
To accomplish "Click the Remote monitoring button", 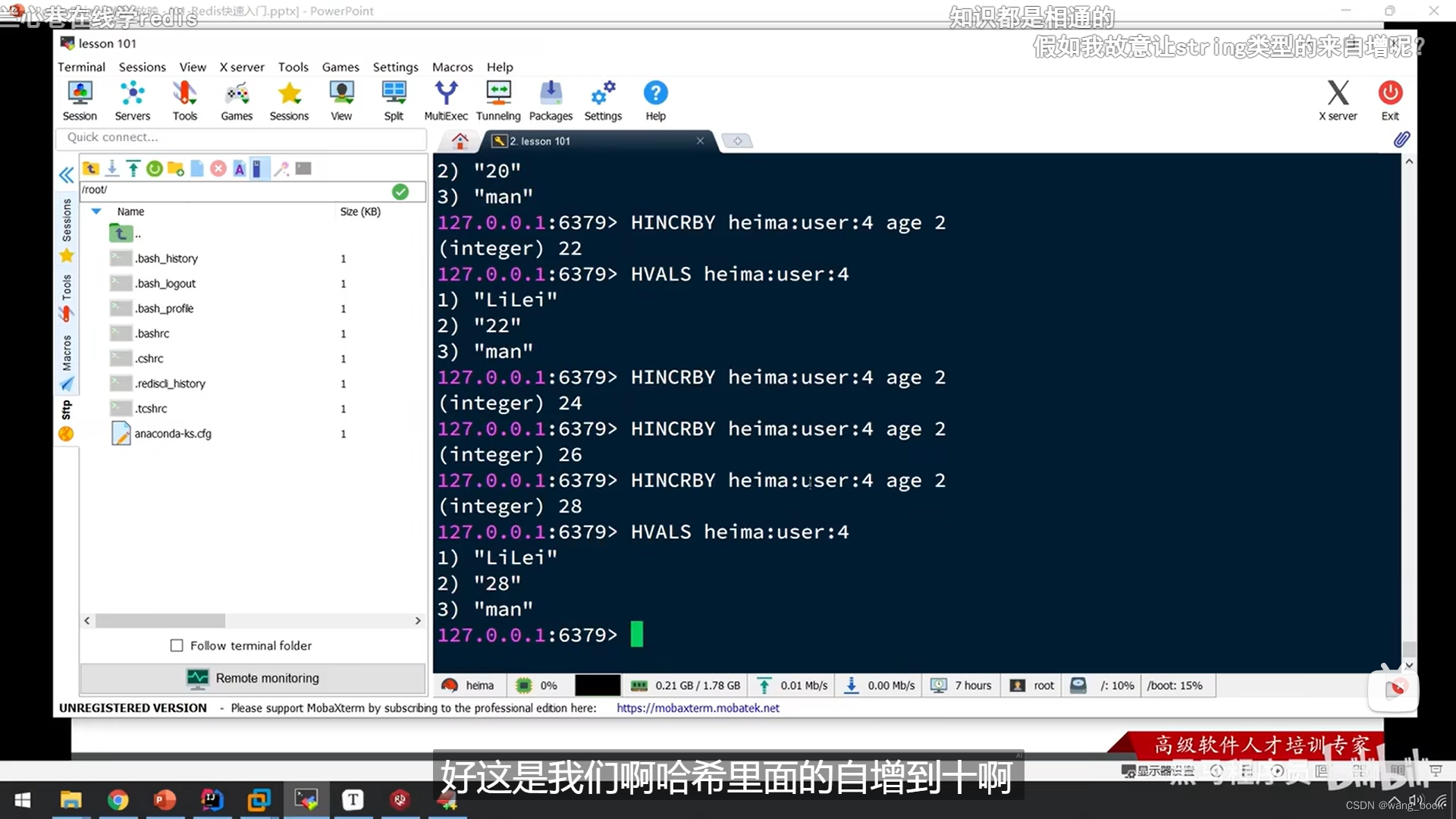I will 253,678.
